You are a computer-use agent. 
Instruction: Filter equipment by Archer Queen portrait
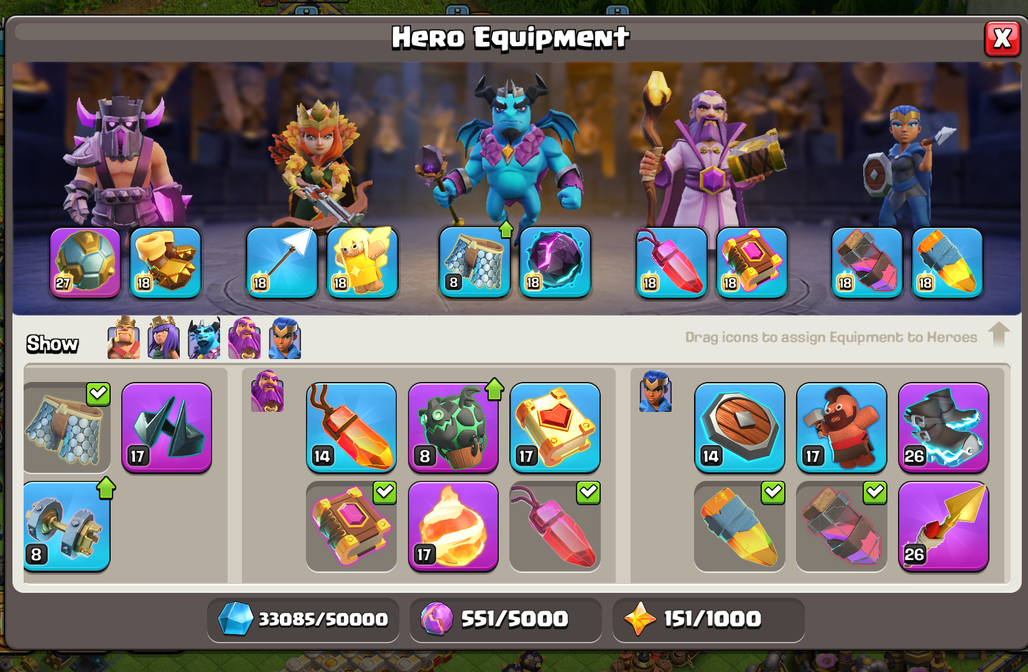click(x=164, y=338)
